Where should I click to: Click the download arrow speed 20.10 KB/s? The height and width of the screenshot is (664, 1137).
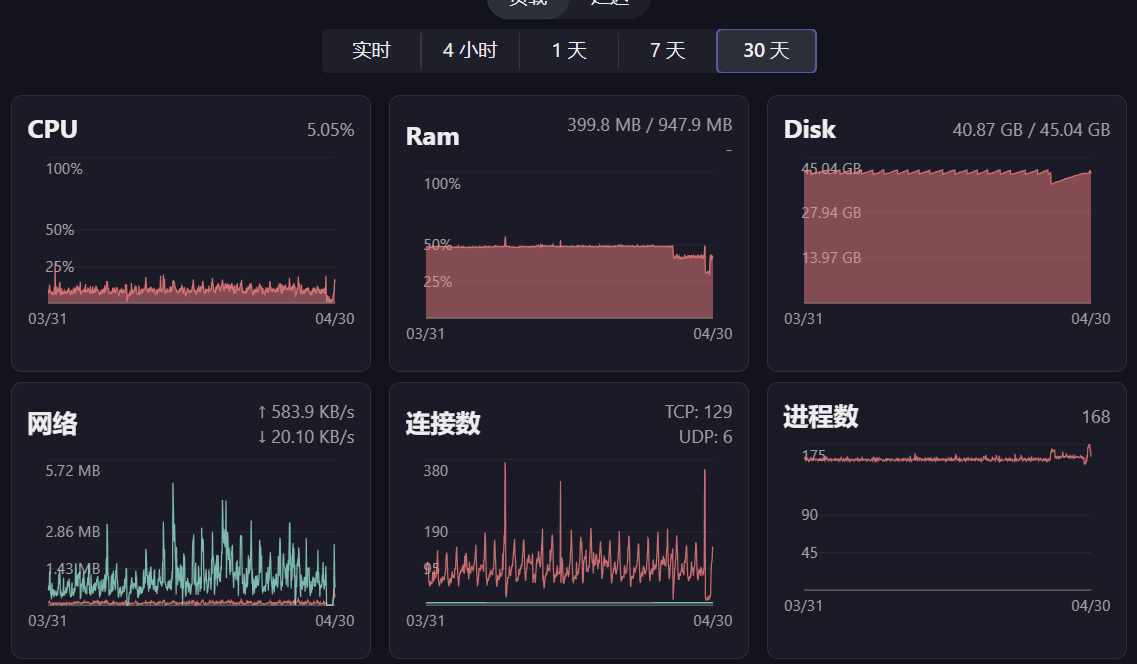[x=306, y=437]
